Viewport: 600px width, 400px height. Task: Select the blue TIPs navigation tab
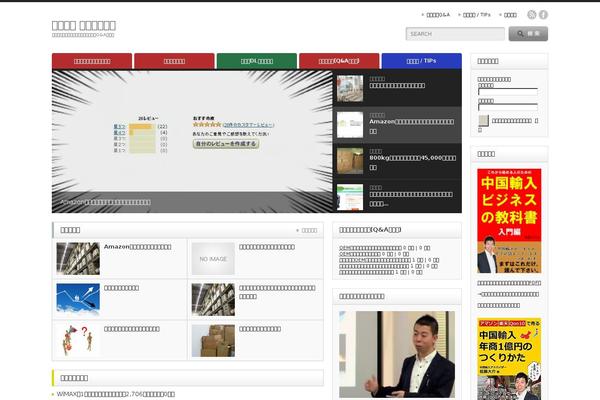pos(421,61)
